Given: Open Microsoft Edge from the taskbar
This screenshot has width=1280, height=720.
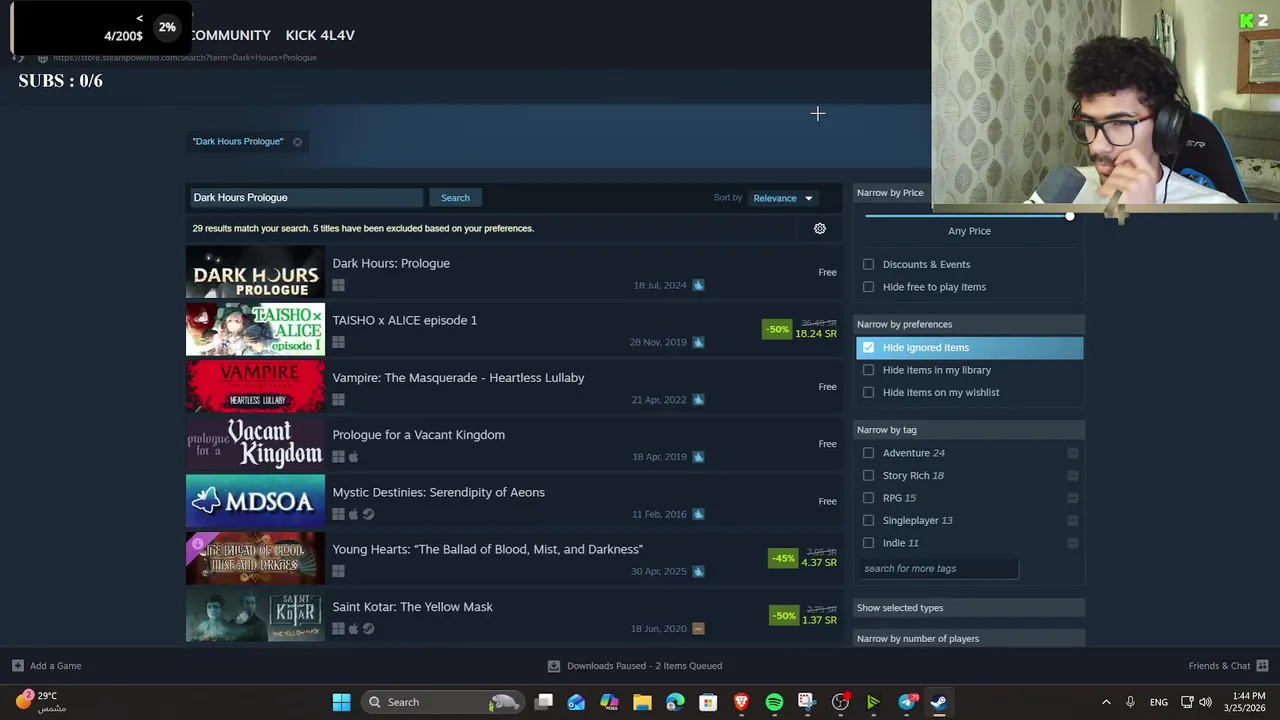Looking at the screenshot, I should click(x=675, y=702).
